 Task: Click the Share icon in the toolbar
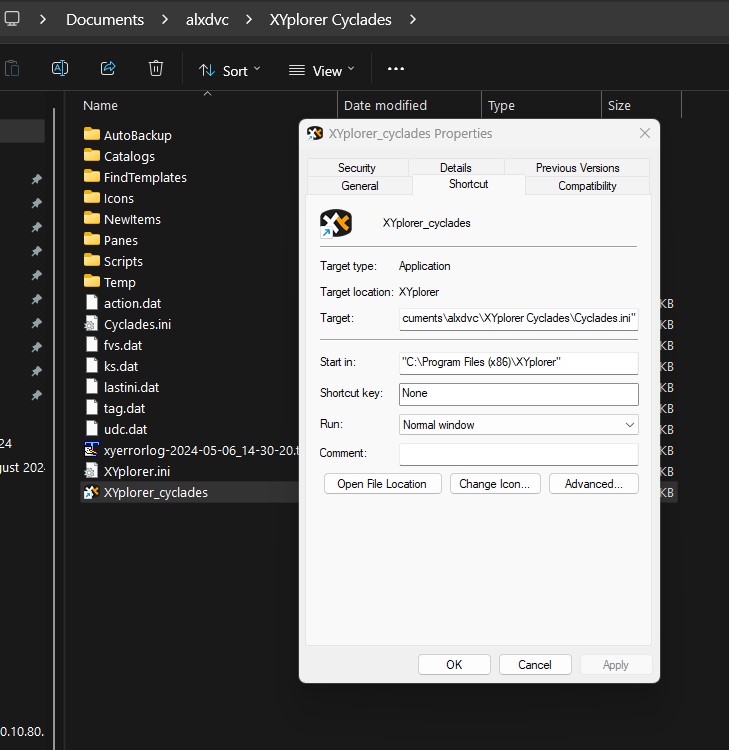coord(108,69)
